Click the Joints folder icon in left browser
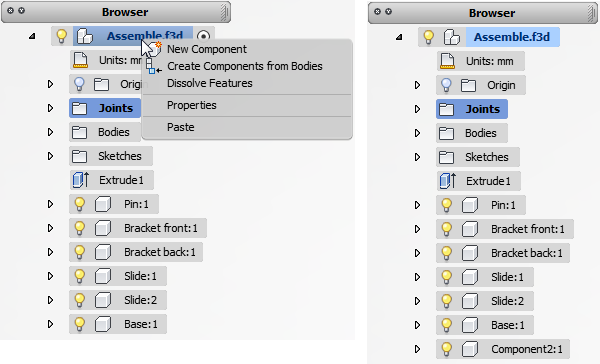 point(80,108)
